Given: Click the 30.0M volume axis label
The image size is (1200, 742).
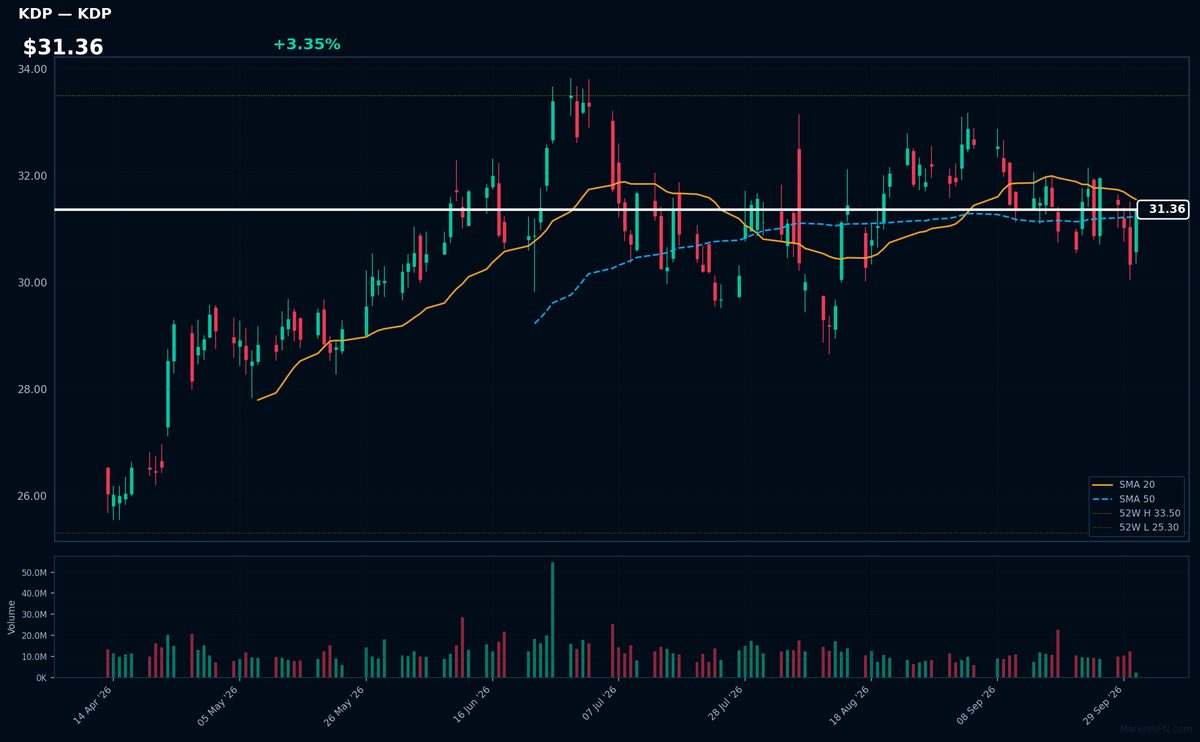Looking at the screenshot, I should click(34, 615).
